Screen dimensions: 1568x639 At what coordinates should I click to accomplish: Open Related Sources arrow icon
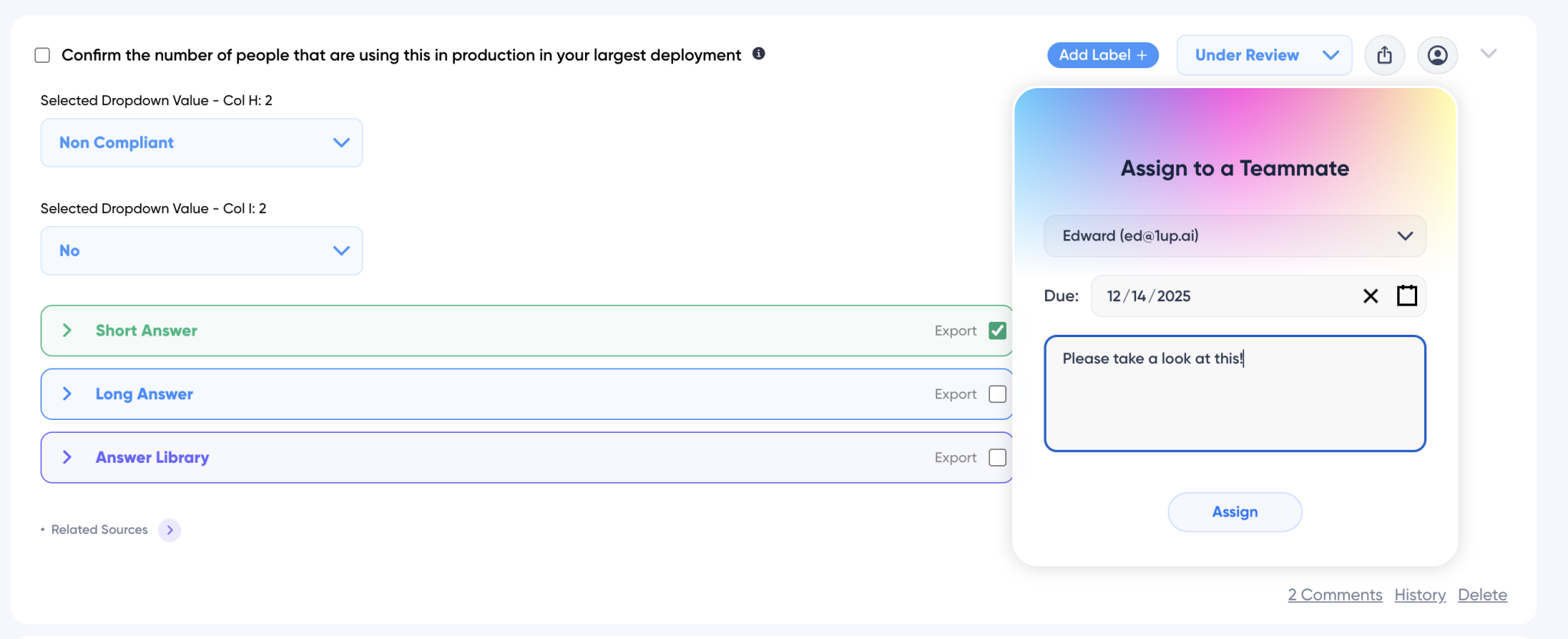click(170, 530)
